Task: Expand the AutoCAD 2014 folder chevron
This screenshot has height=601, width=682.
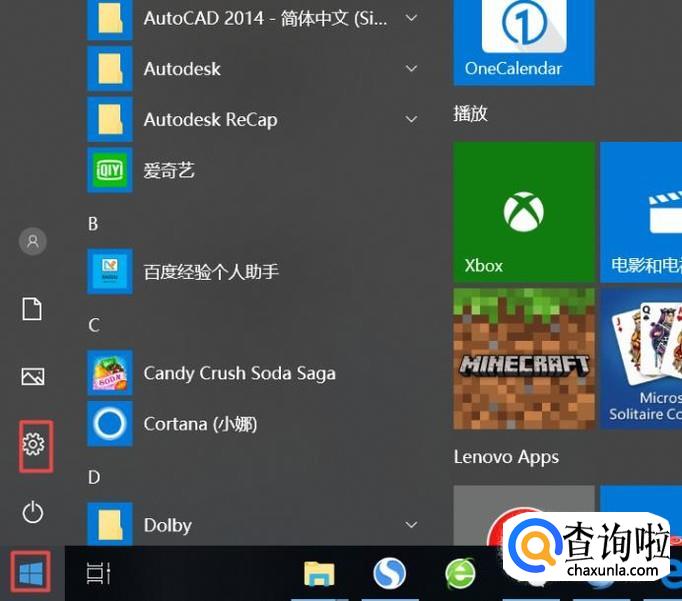Action: point(411,18)
